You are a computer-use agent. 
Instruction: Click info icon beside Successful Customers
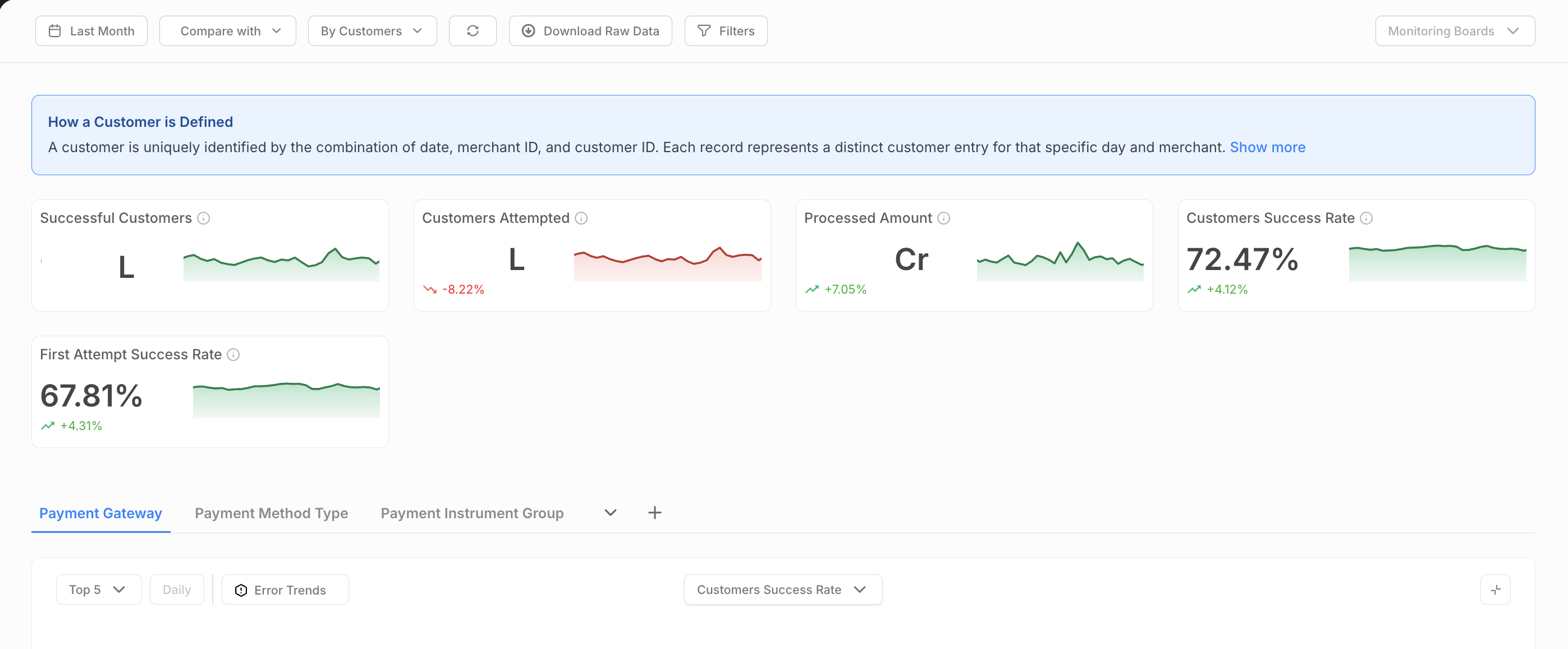(x=204, y=218)
